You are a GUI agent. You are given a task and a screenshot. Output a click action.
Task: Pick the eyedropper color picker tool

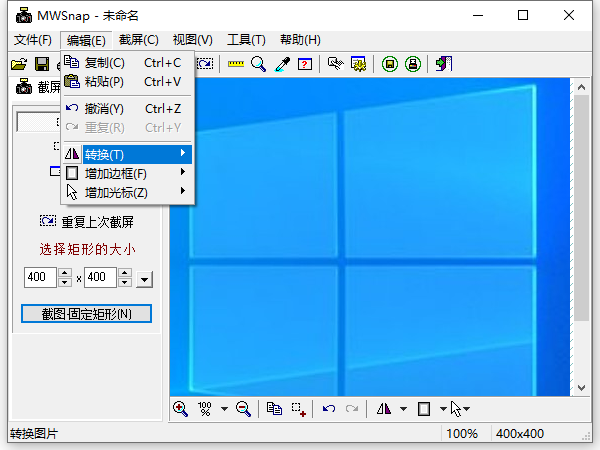point(282,64)
